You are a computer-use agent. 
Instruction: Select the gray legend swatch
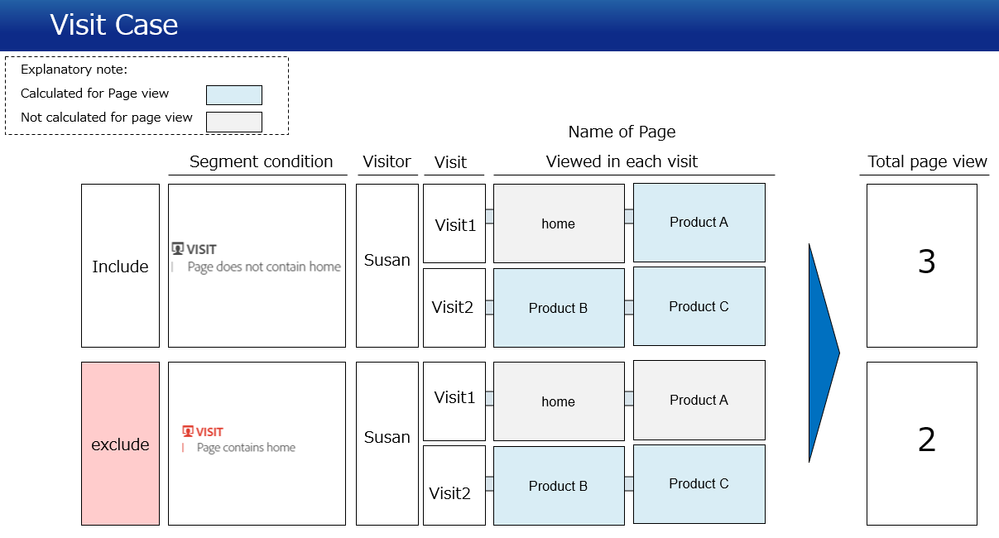point(234,122)
